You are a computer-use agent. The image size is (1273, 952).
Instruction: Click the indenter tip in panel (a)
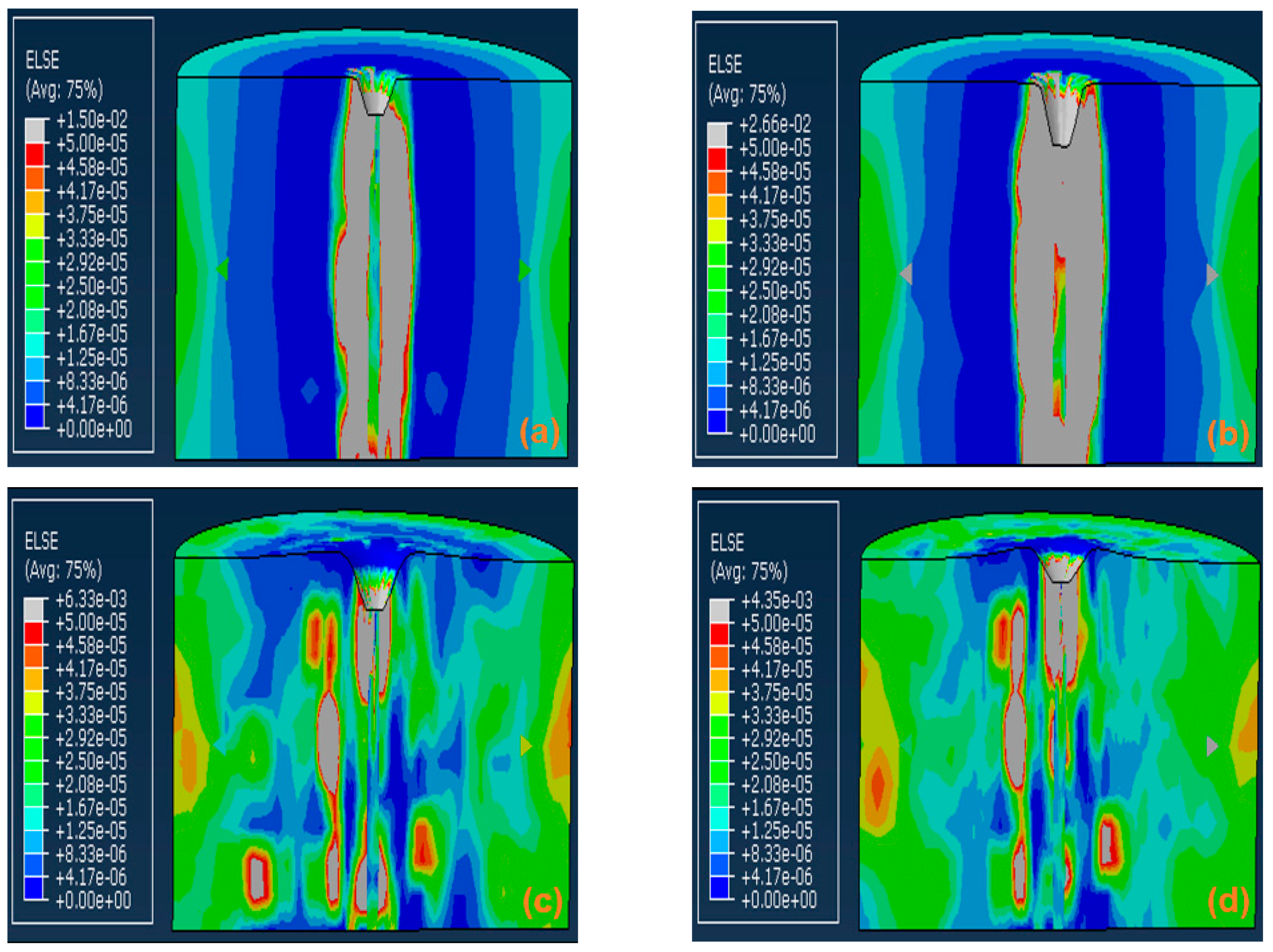pyautogui.click(x=375, y=104)
